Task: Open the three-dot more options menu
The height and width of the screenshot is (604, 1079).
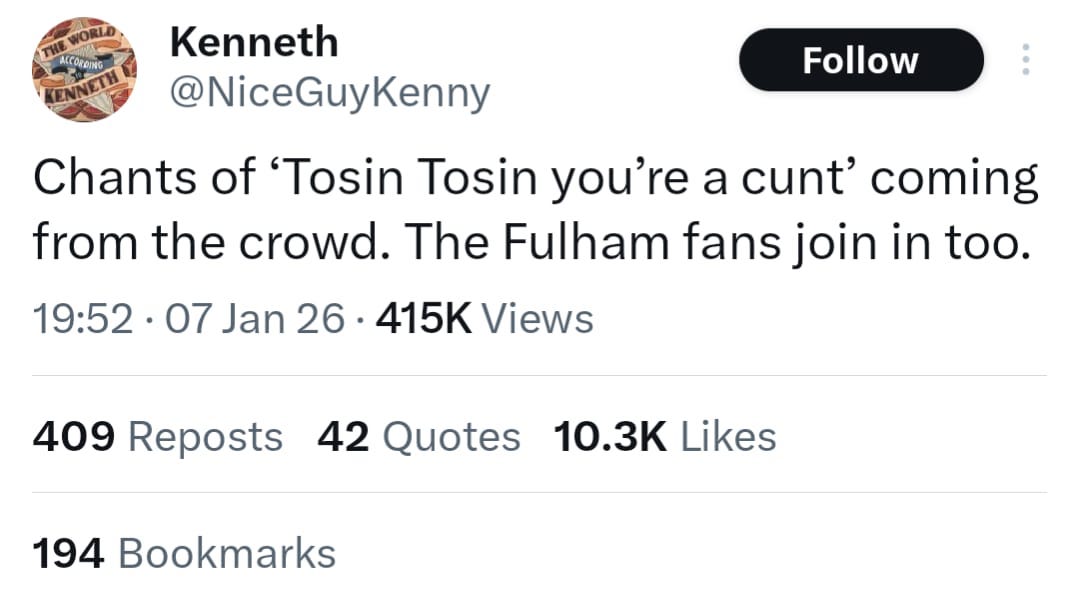Action: [x=1024, y=61]
